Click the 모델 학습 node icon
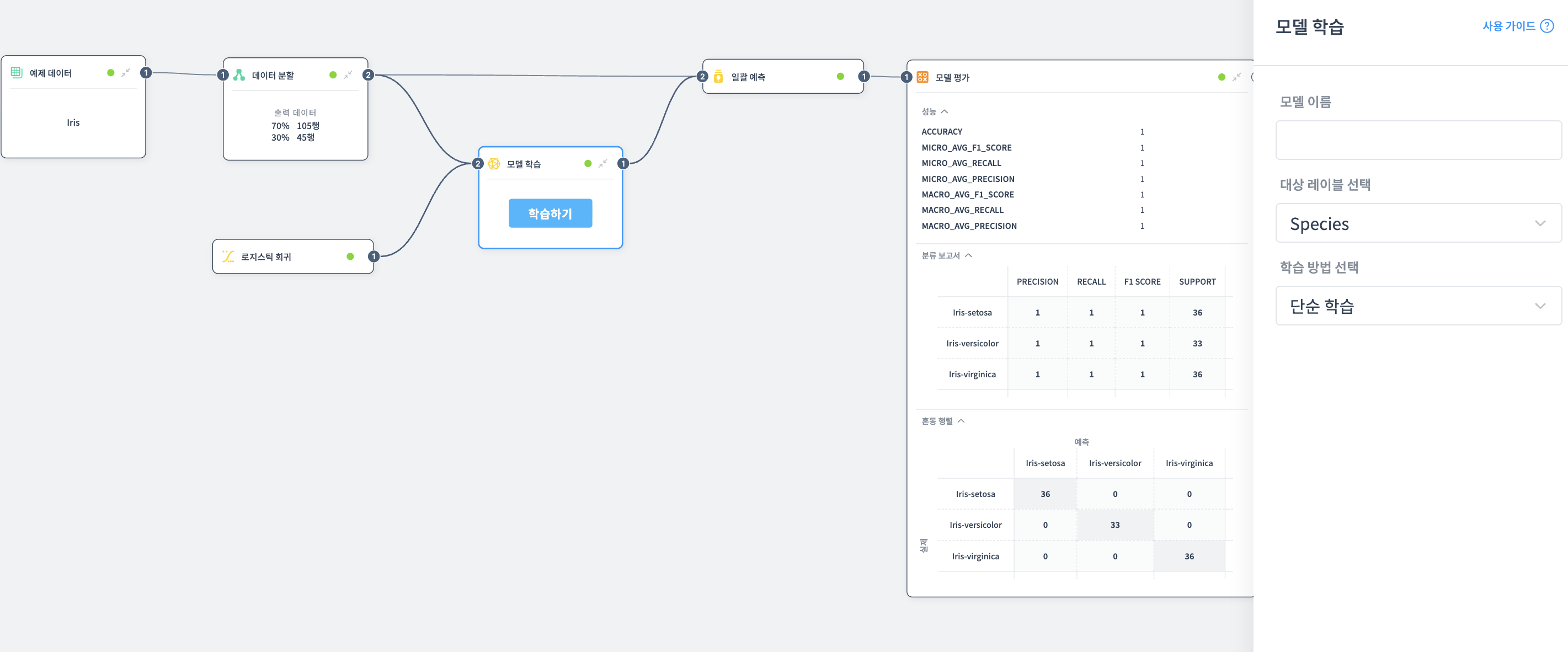 (494, 164)
